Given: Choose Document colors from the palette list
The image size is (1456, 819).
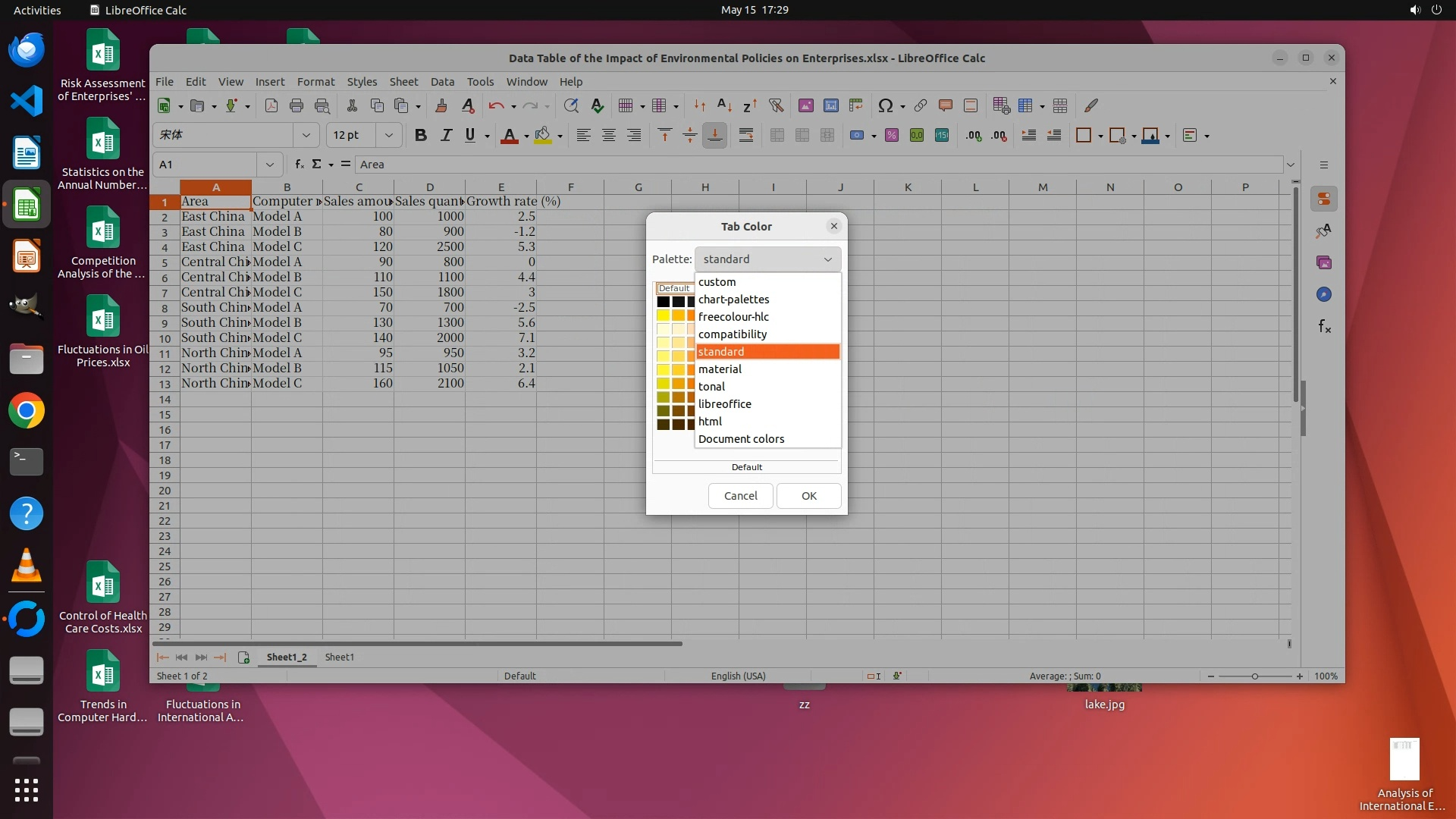Looking at the screenshot, I should tap(741, 439).
